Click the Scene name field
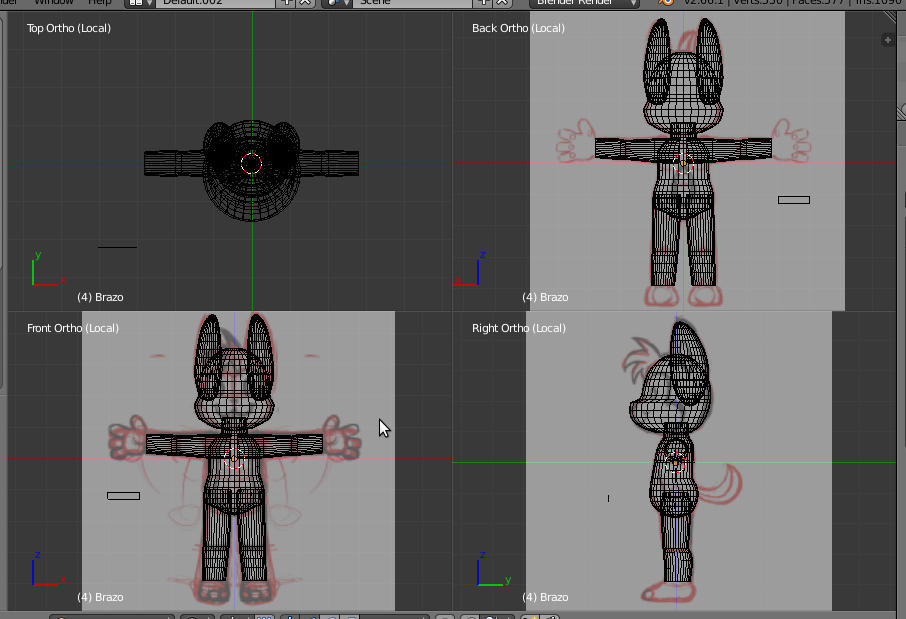Image resolution: width=906 pixels, height=619 pixels. pos(413,2)
